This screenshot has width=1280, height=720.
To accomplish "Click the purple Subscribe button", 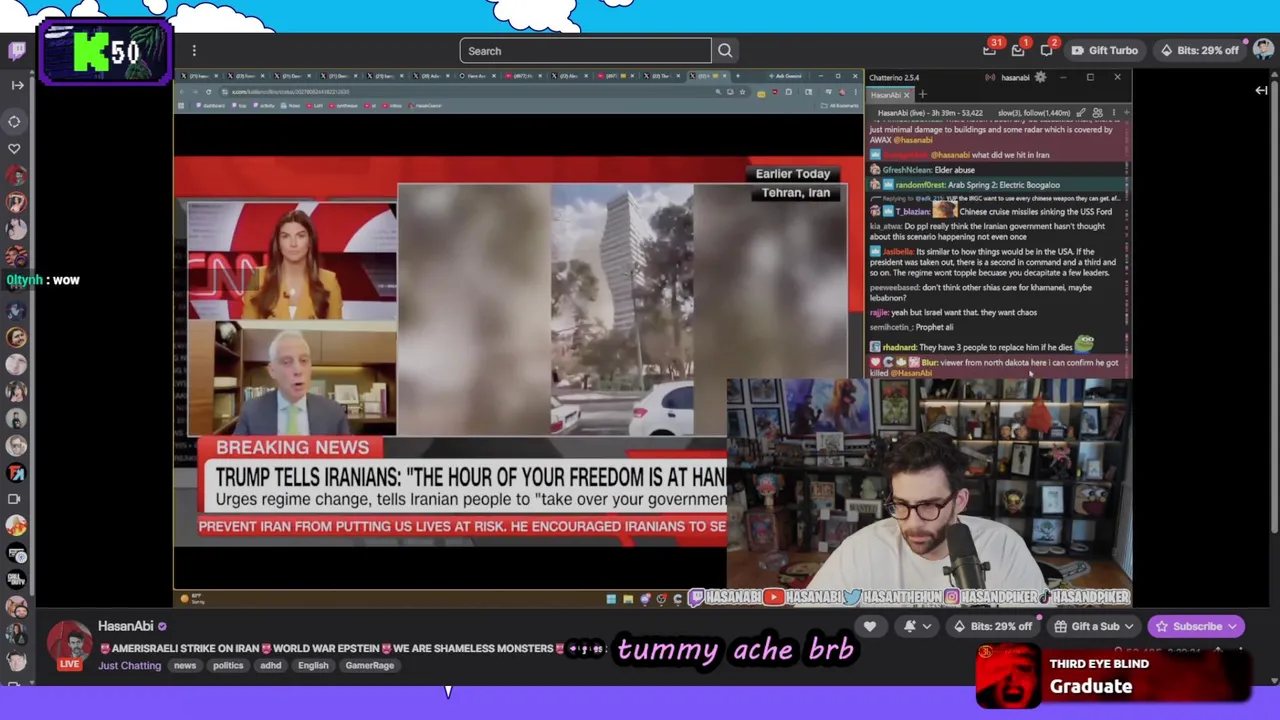I will (x=1195, y=626).
